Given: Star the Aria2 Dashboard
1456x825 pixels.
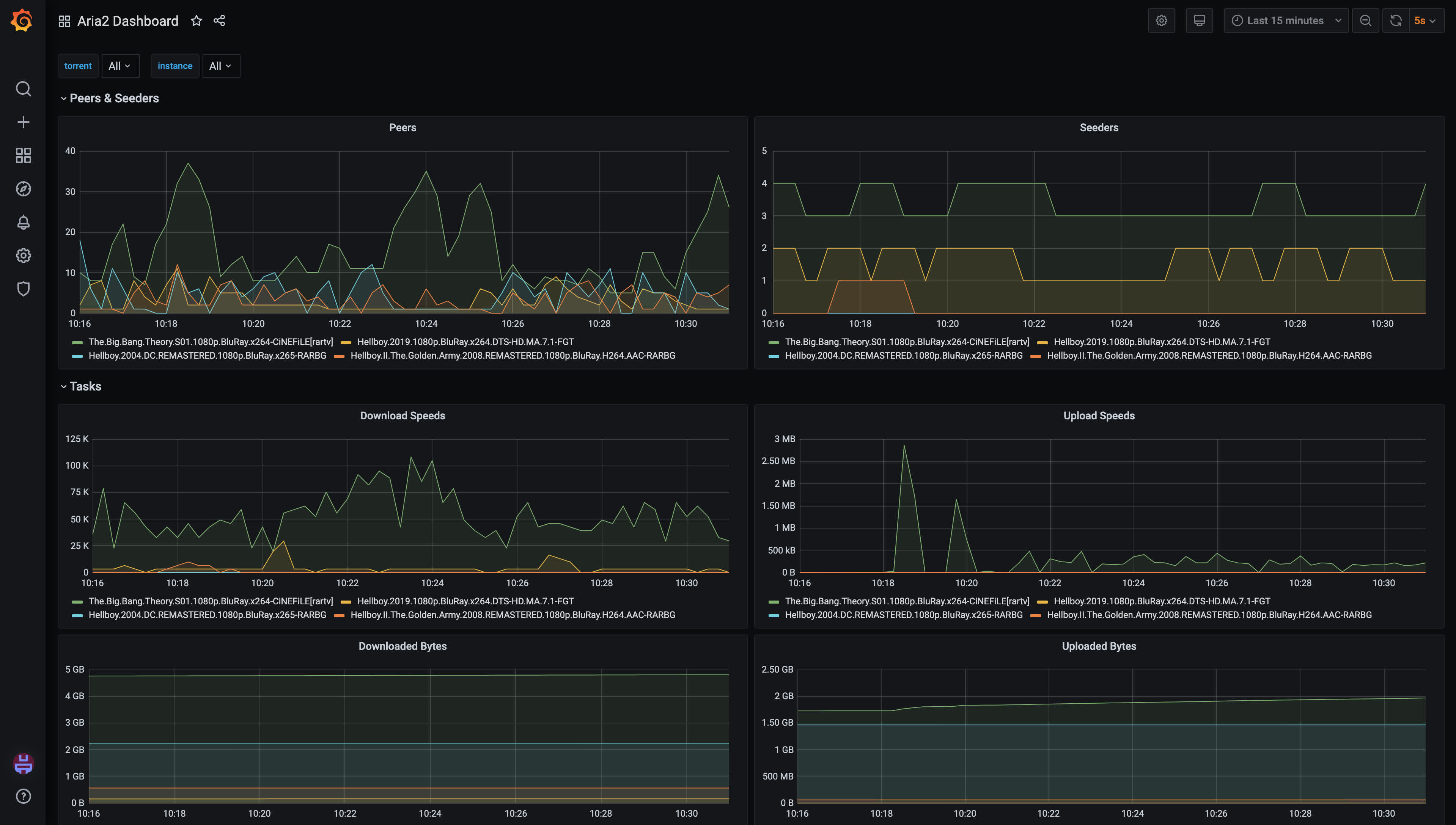Looking at the screenshot, I should click(x=196, y=21).
